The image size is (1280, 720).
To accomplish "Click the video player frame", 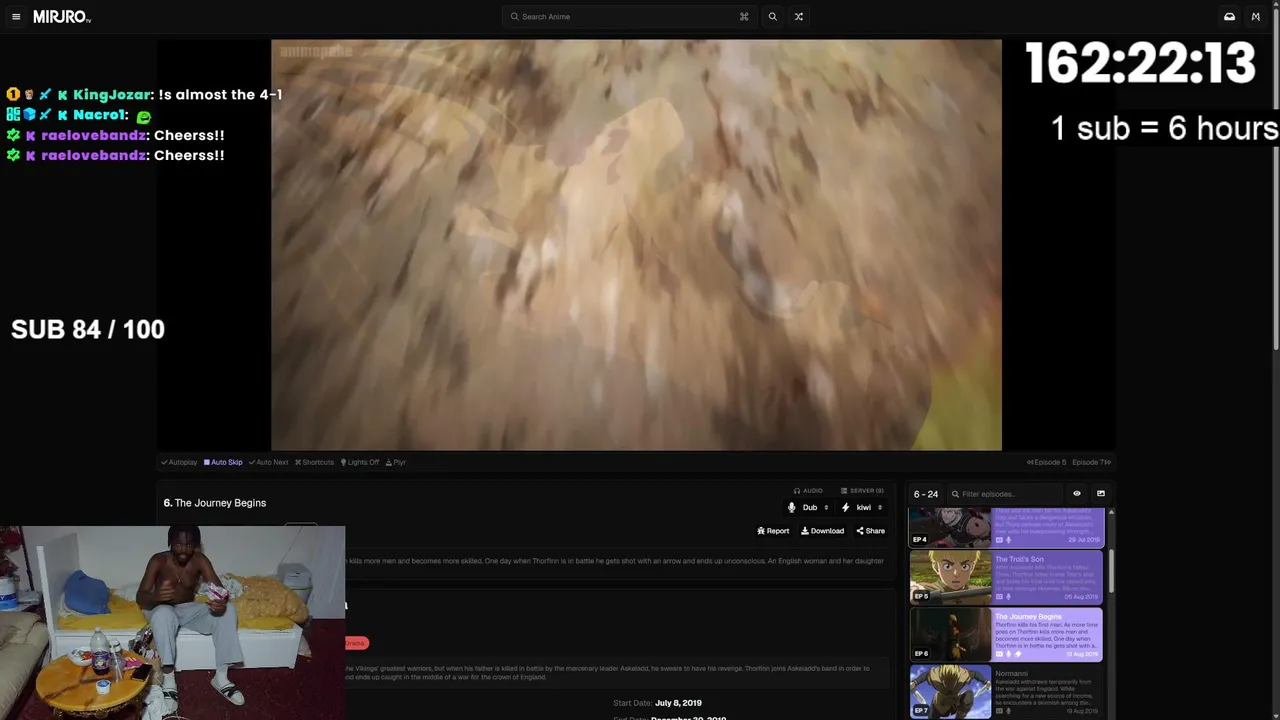I will pos(636,245).
